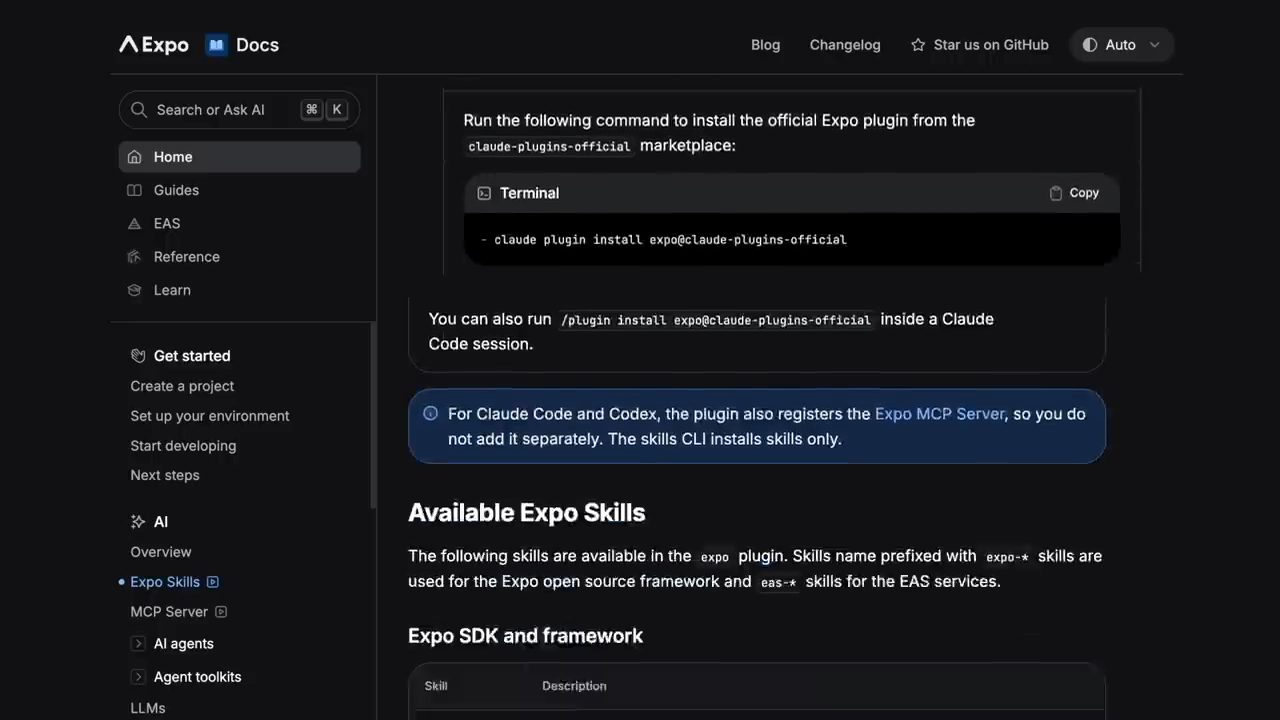The image size is (1280, 720).
Task: Click Star us on GitHub
Action: click(x=979, y=45)
